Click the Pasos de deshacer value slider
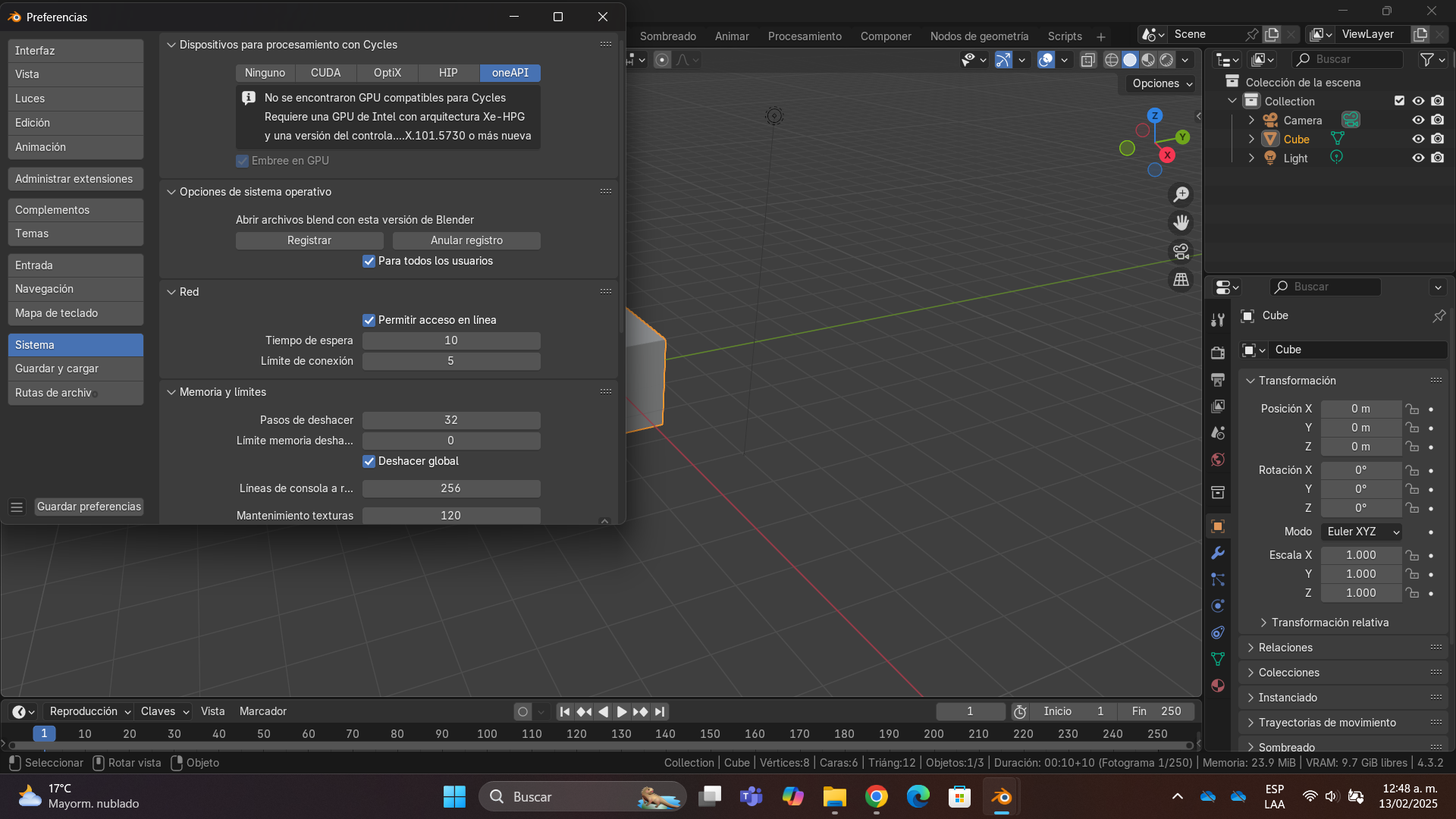Viewport: 1456px width, 819px height. pyautogui.click(x=451, y=420)
